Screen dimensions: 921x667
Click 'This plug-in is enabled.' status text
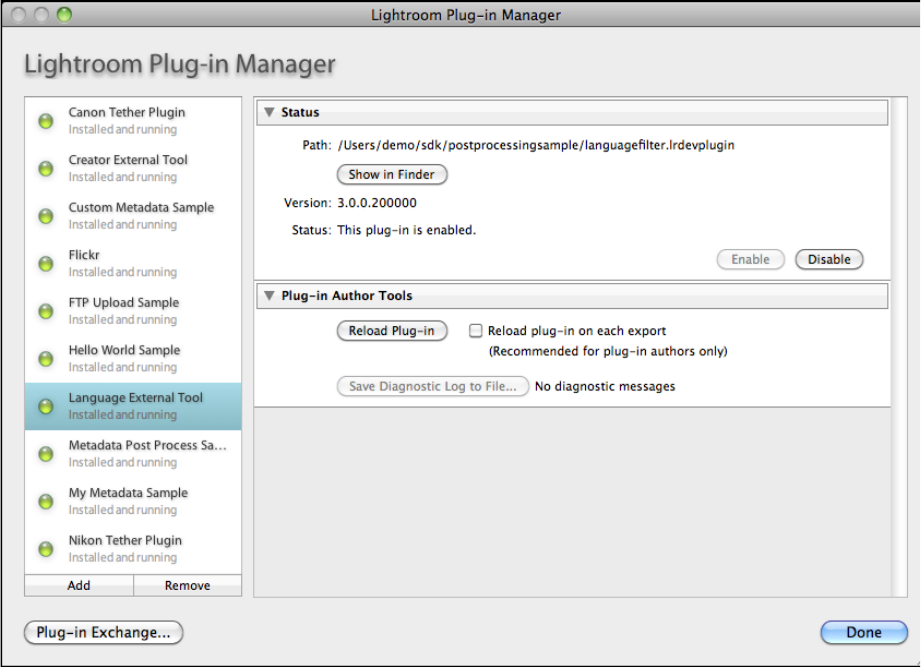click(406, 230)
